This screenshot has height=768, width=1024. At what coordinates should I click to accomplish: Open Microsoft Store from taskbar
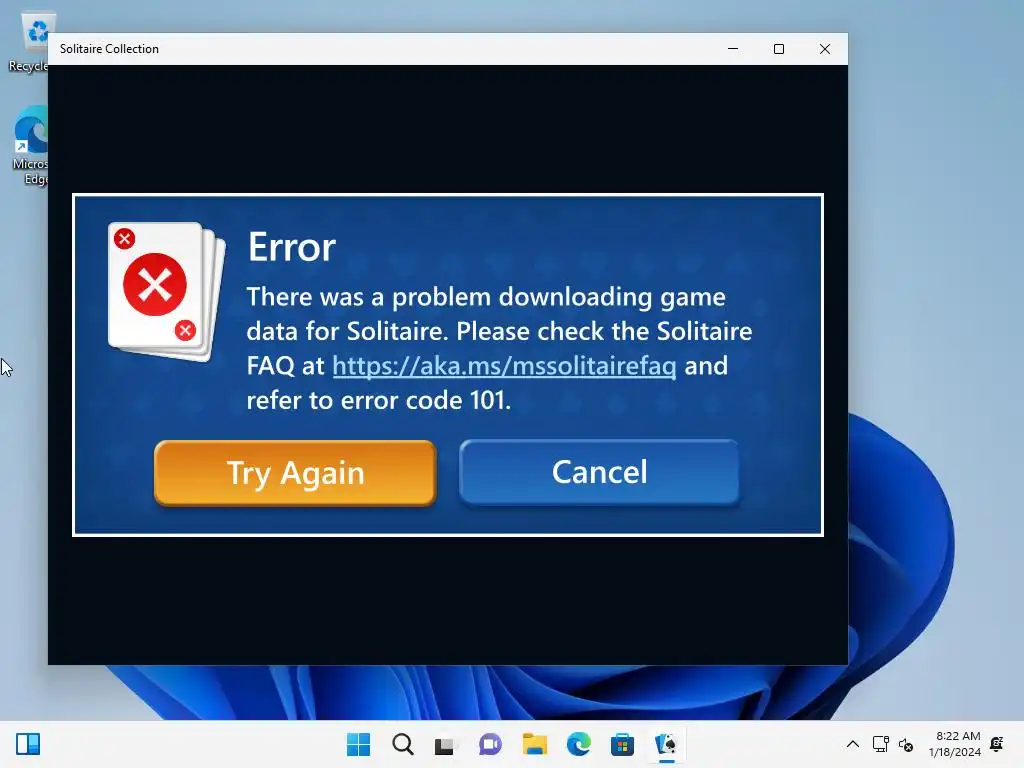click(x=622, y=744)
